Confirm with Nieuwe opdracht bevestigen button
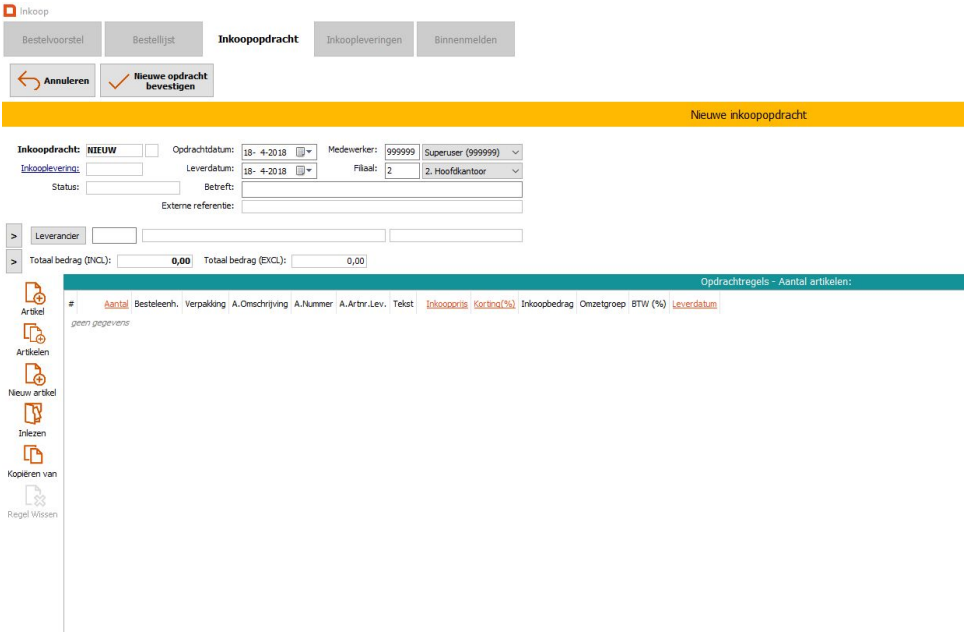This screenshot has width=964, height=635. 158,81
